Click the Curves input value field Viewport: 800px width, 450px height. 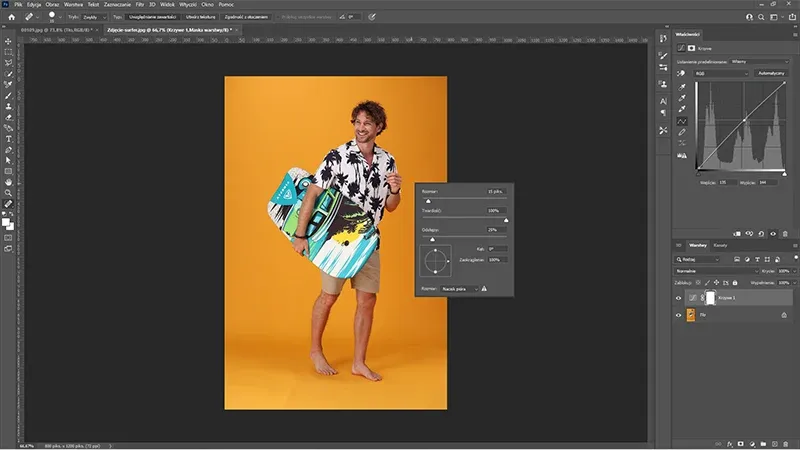727,182
